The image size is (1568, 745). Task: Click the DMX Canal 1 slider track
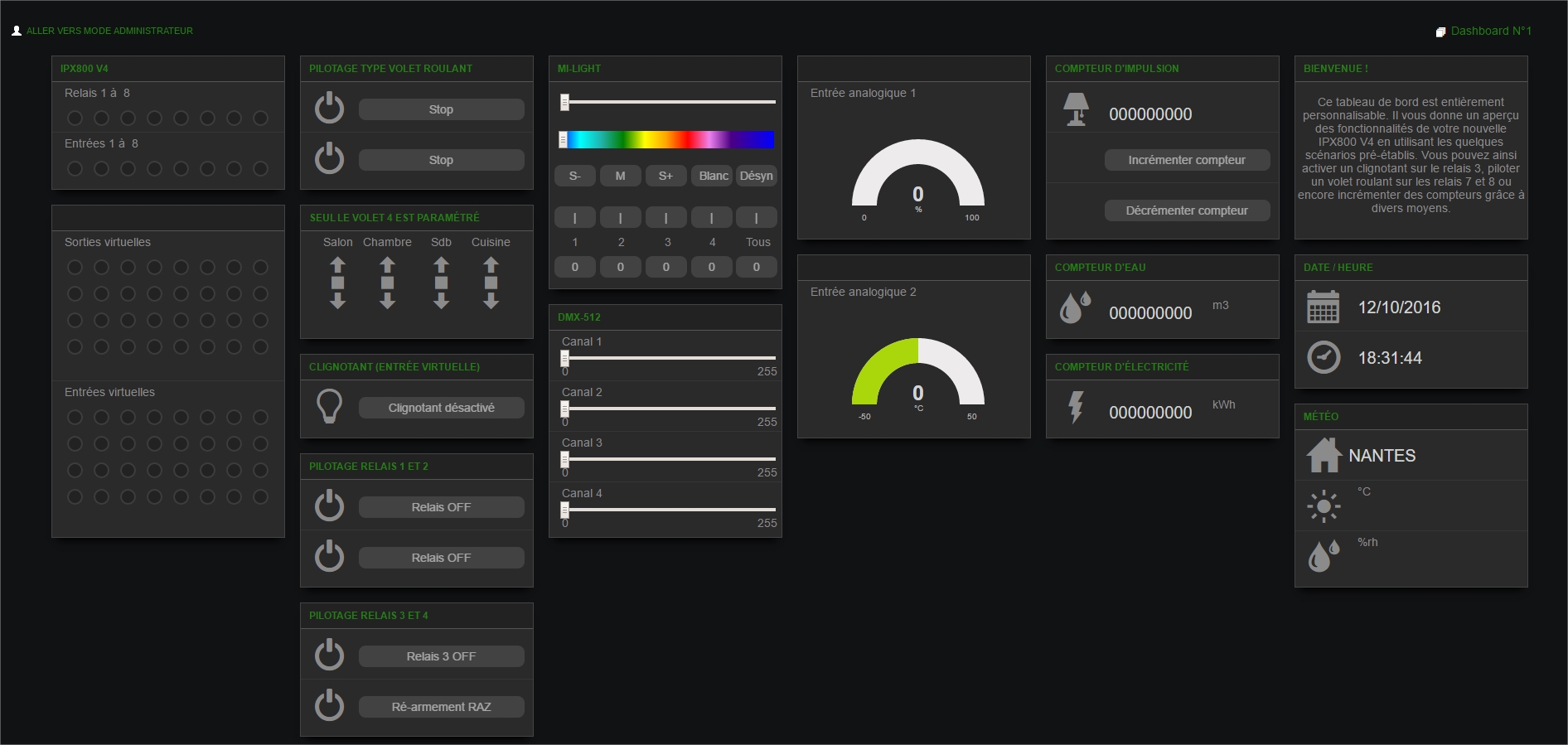click(x=670, y=358)
